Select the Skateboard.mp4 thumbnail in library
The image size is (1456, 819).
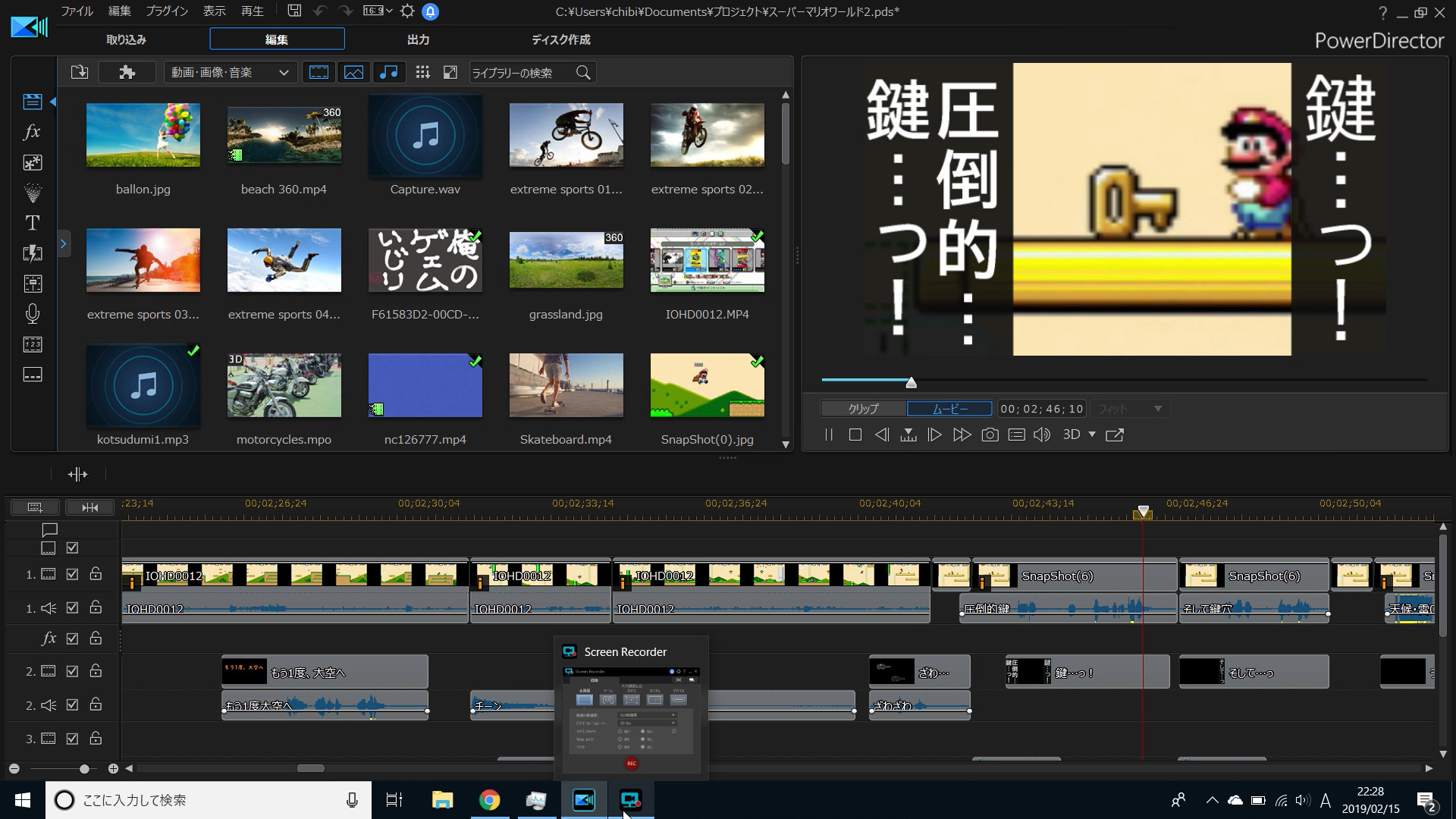tap(566, 385)
